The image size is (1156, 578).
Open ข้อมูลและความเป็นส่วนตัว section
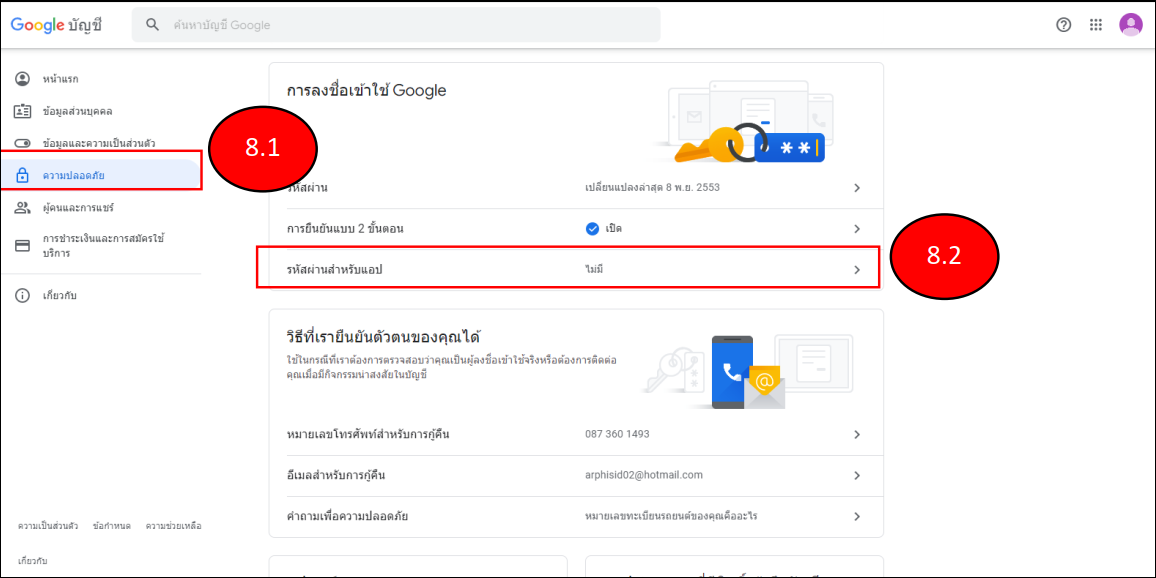(100, 143)
